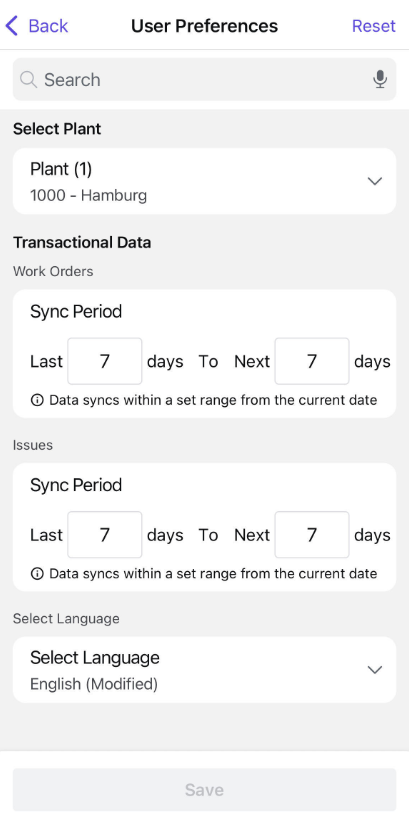The height and width of the screenshot is (826, 409).
Task: Click the microphone voice search icon
Action: tap(379, 80)
